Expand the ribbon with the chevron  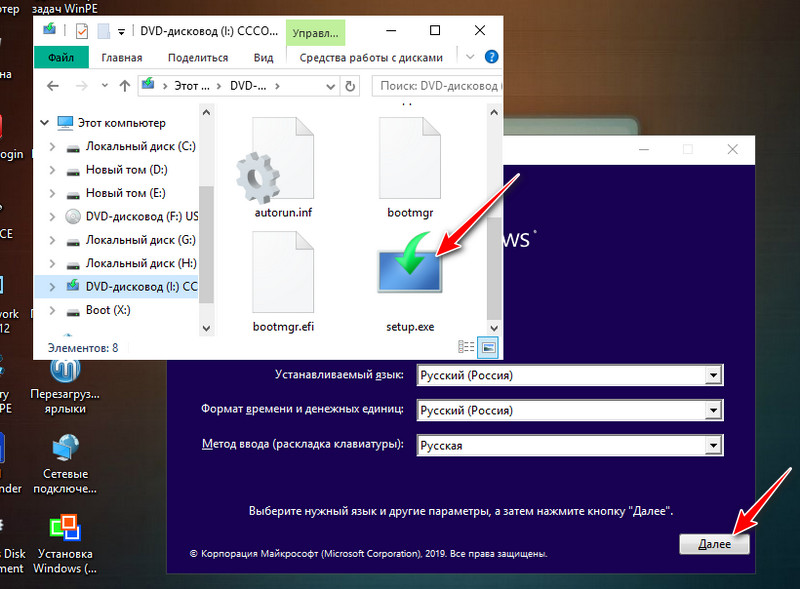pos(470,57)
